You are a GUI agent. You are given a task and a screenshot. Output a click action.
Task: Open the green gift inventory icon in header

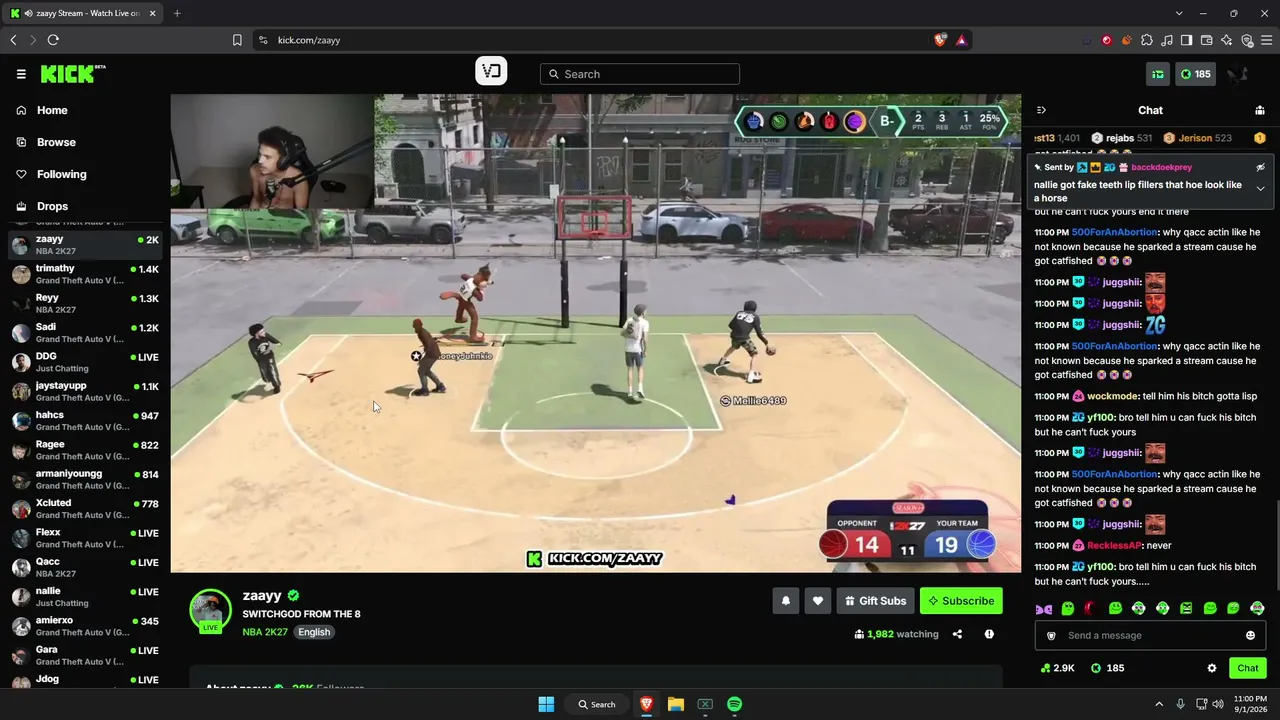point(1158,74)
